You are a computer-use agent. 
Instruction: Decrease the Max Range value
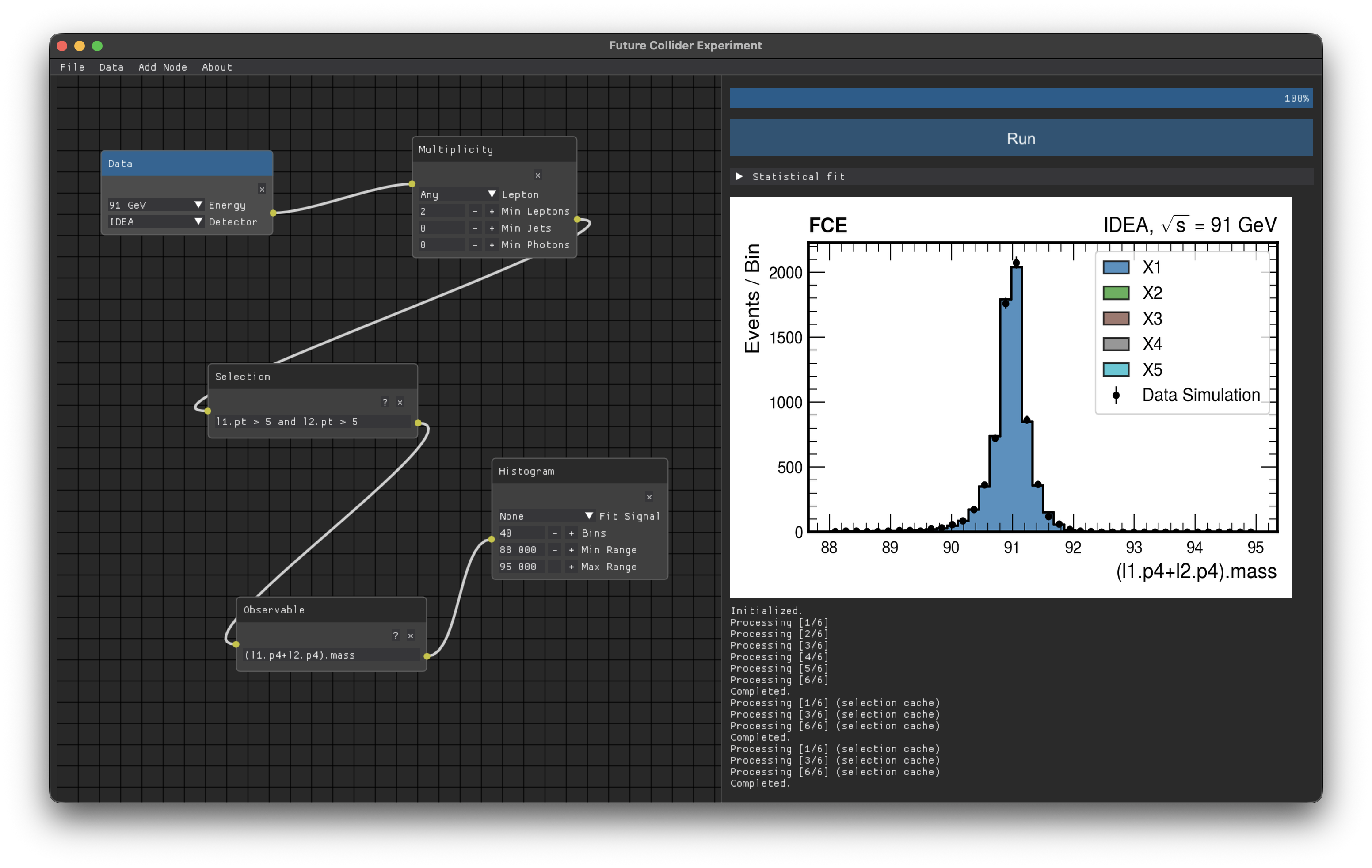[x=554, y=567]
